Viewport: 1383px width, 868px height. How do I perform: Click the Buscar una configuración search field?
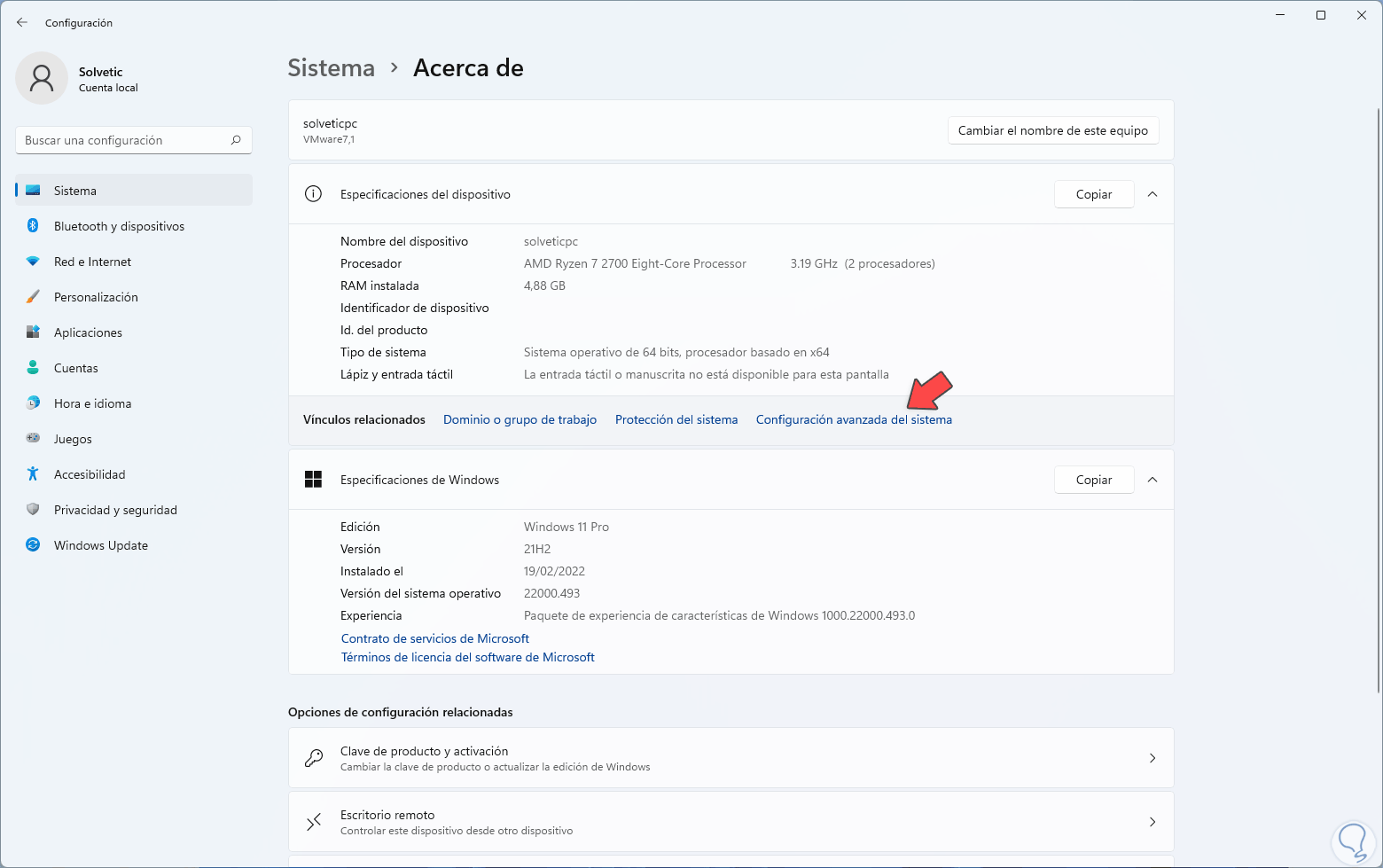tap(134, 140)
